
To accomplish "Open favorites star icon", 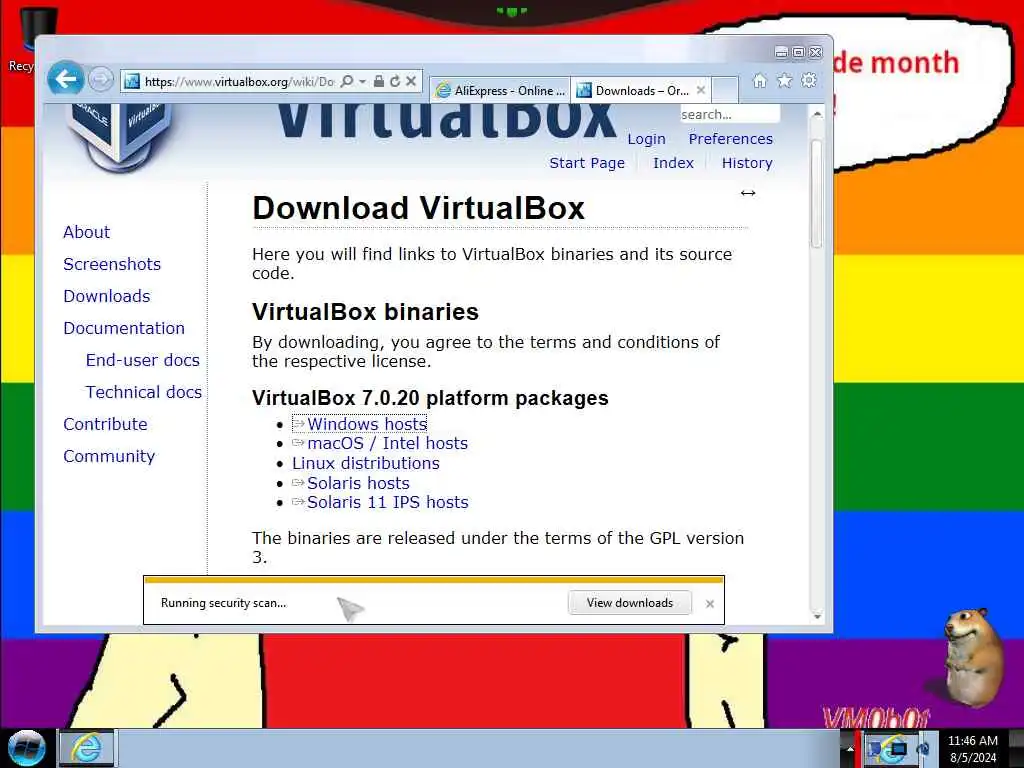I will [x=784, y=80].
